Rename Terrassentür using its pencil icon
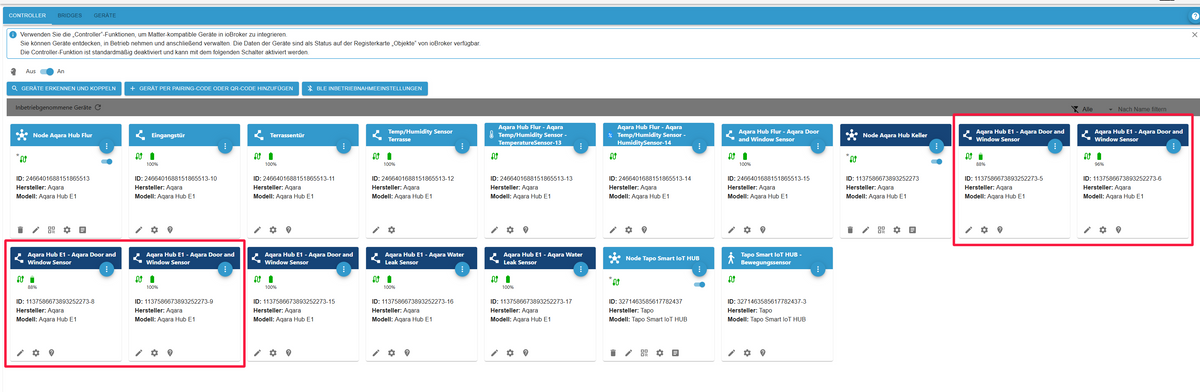Screen dimensions: 1200x392 pos(257,229)
